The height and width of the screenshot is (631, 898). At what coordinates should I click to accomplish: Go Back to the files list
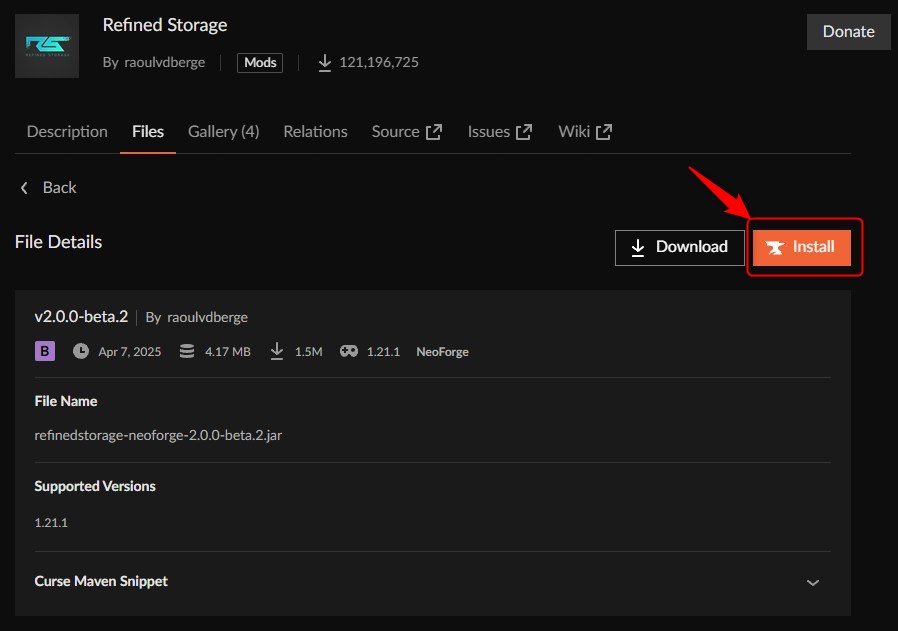(x=48, y=188)
